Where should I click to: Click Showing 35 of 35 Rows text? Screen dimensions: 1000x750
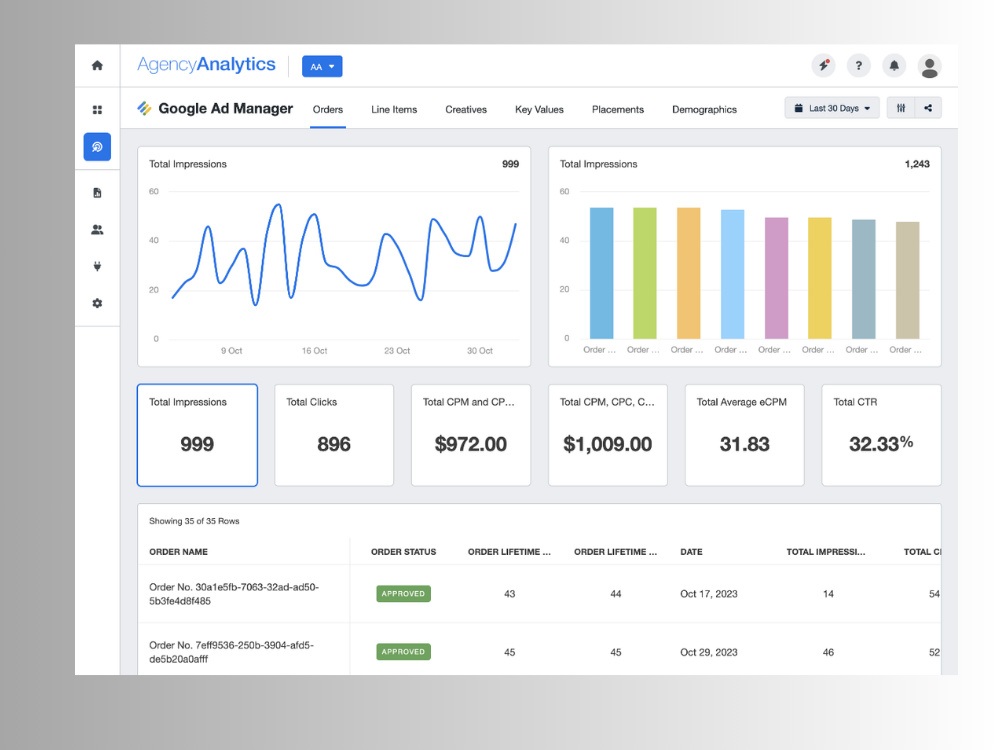194,521
